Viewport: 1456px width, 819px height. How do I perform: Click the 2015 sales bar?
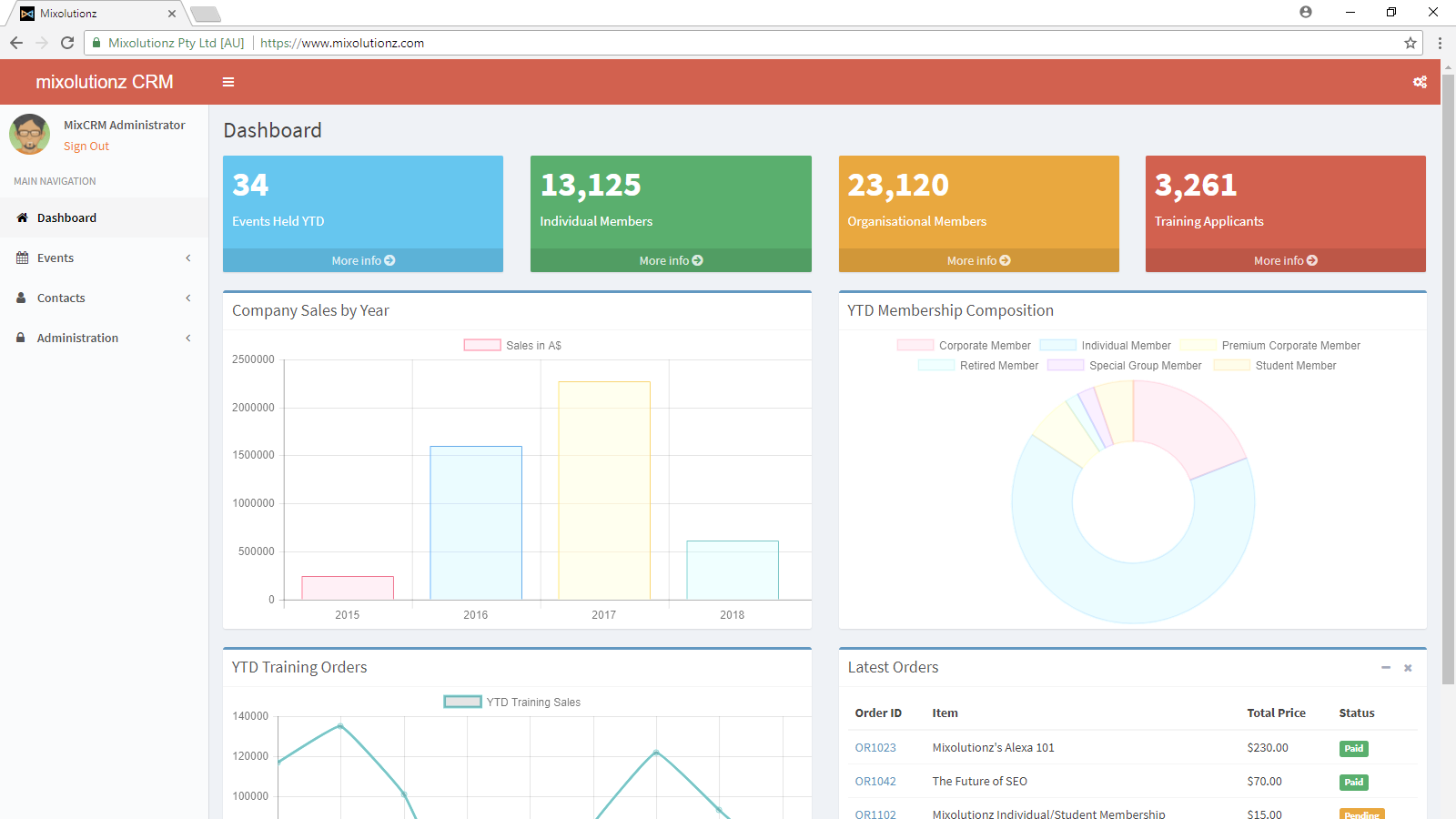pos(348,588)
